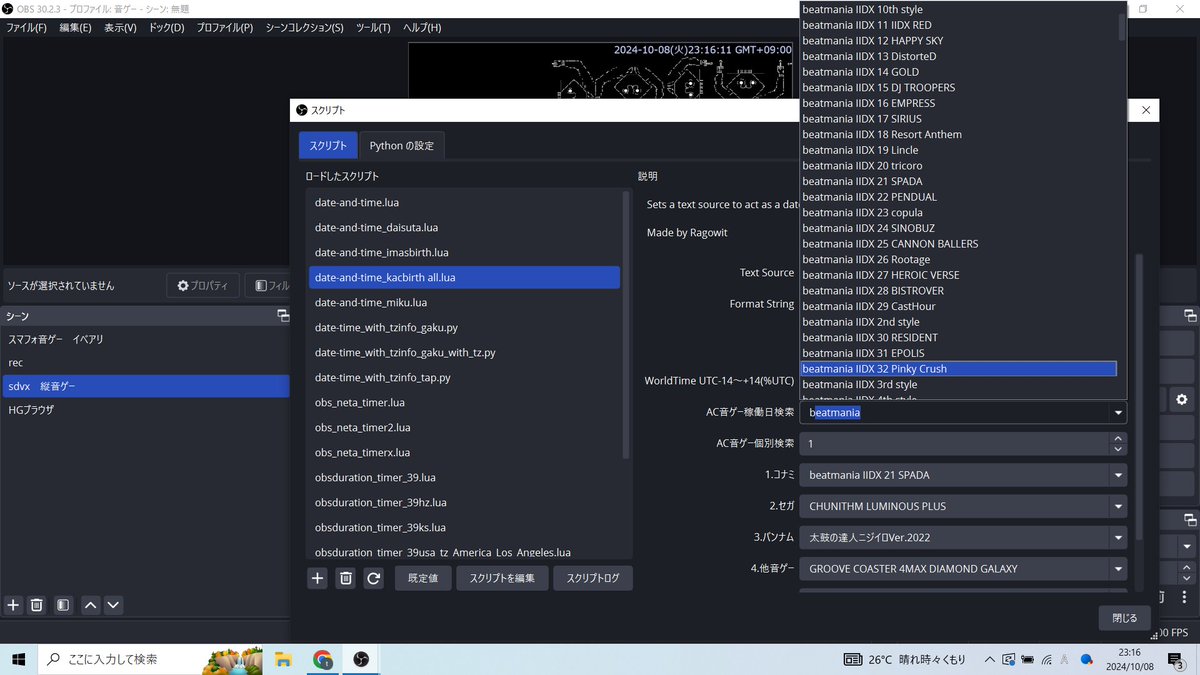
Task: Open the 3.バンナム dropdown
Action: pos(963,537)
